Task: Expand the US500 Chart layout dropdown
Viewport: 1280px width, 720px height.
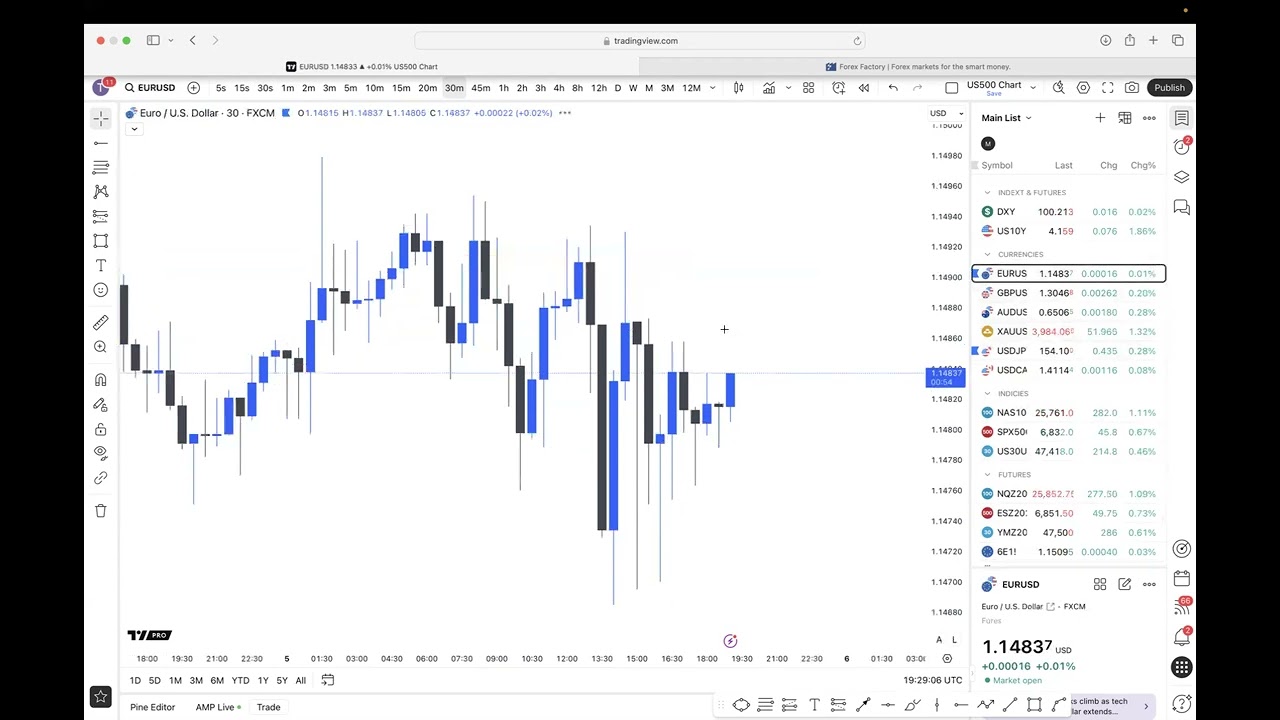Action: click(1031, 86)
